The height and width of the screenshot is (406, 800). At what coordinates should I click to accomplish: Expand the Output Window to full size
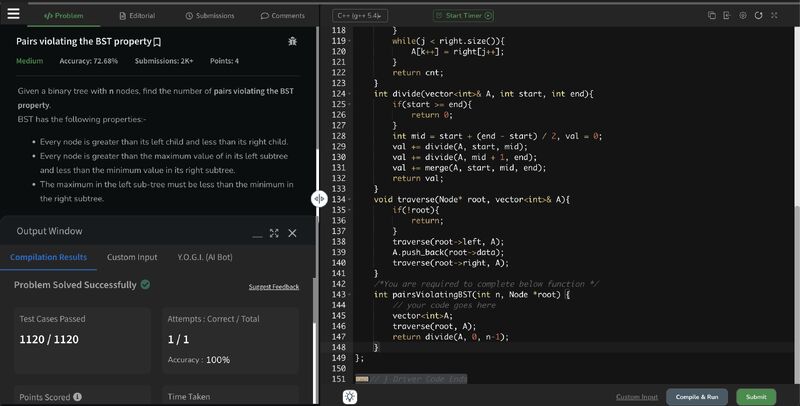point(274,233)
